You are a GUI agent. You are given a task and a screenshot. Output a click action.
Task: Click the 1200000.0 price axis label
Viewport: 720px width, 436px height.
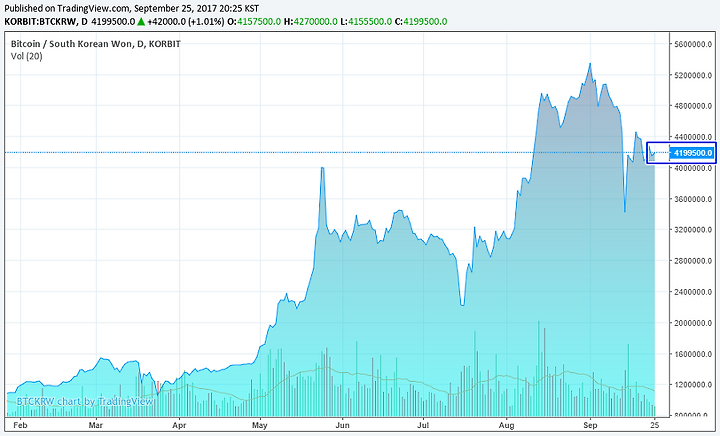(x=693, y=385)
